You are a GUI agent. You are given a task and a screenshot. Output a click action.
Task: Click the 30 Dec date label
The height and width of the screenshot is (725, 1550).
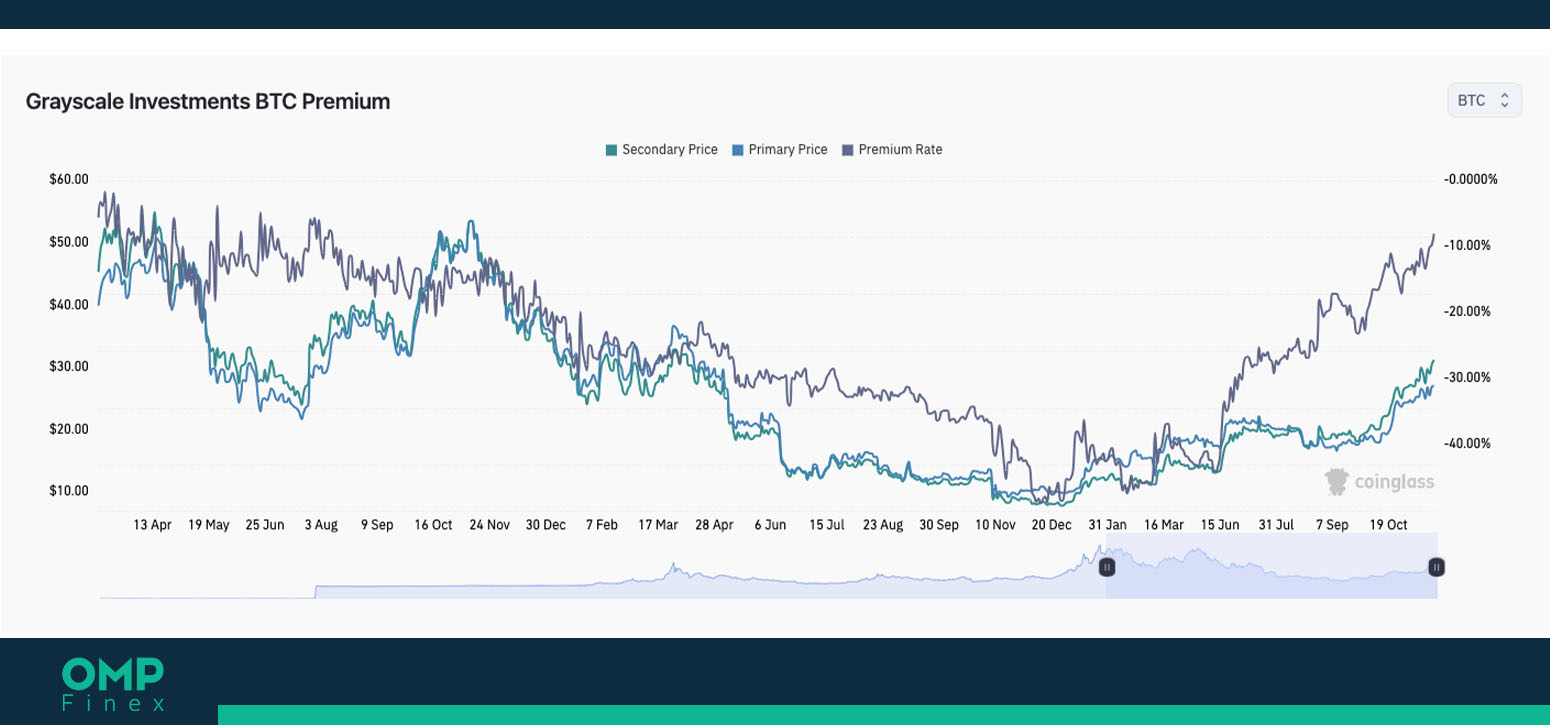(546, 524)
